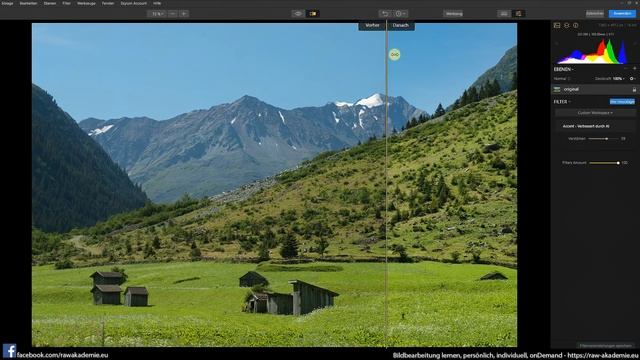Toggle the presets panel icon in the toolbar

click(504, 14)
